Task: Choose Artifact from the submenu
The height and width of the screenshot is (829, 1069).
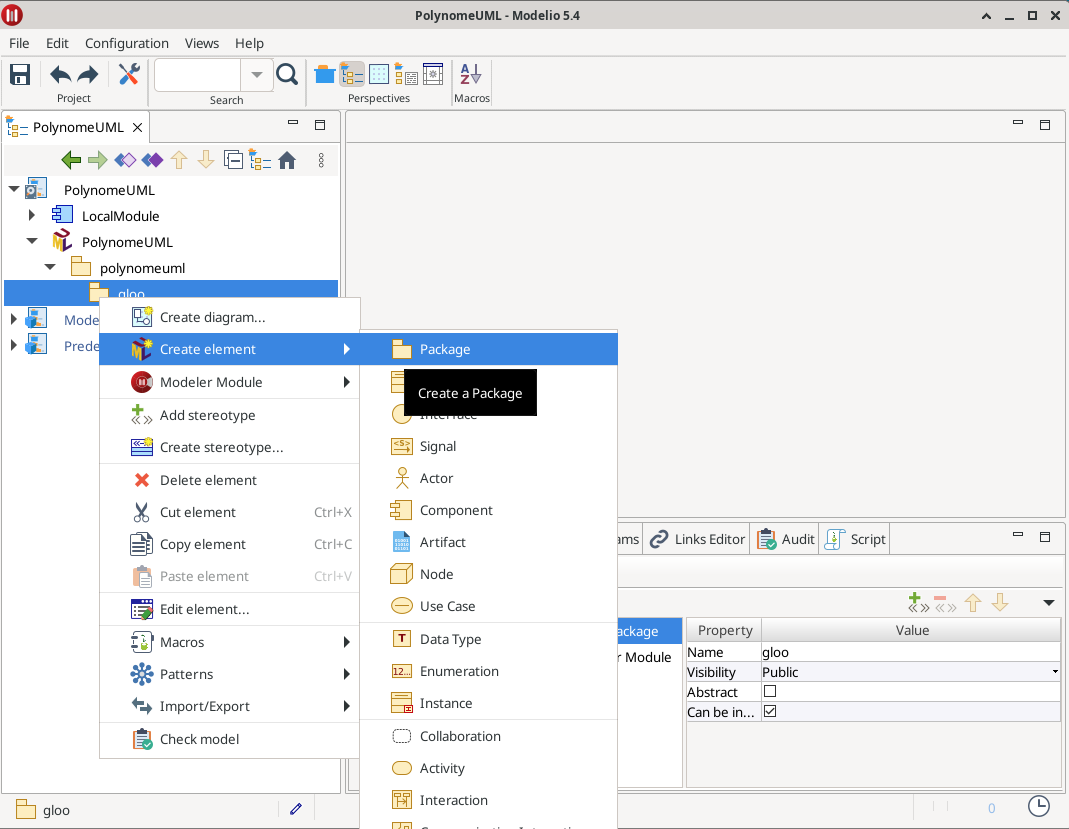Action: point(488,542)
